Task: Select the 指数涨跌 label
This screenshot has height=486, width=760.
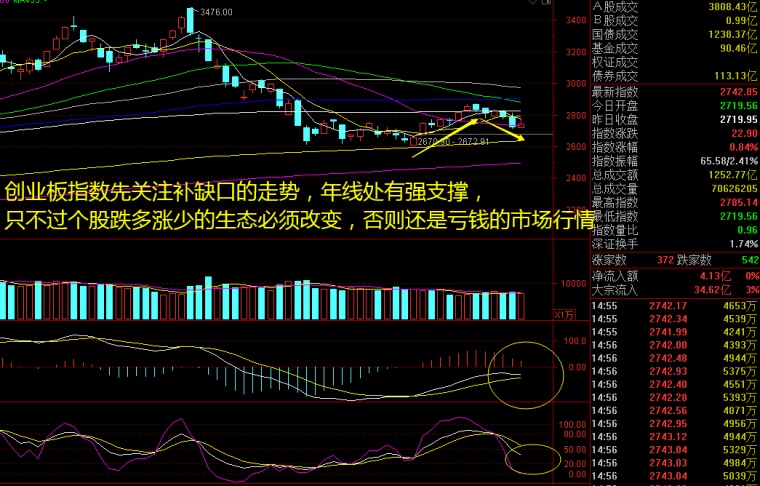Action: (x=615, y=133)
